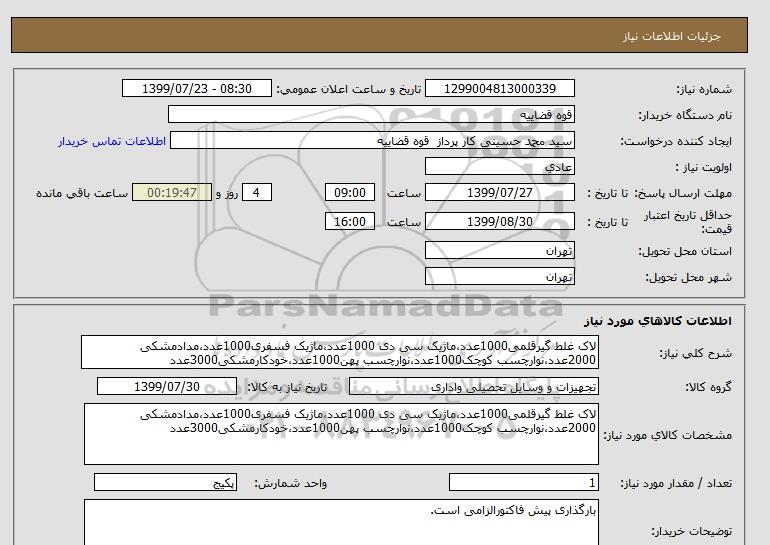Select the priority field showing عادی
The image size is (770, 545).
[499, 166]
